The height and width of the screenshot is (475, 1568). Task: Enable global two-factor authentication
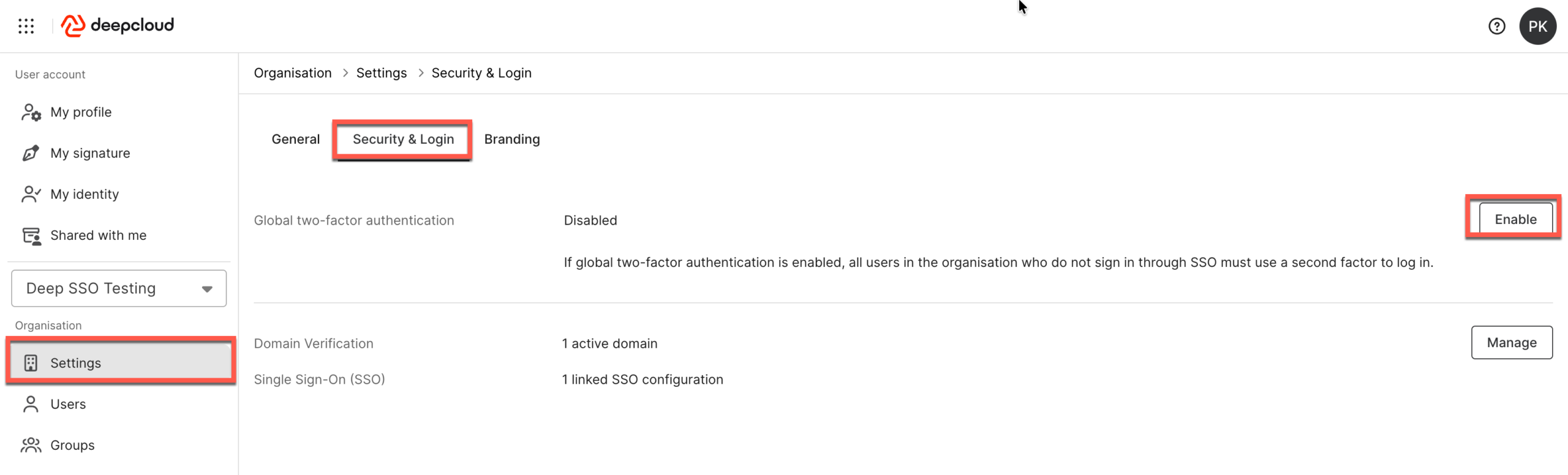(1515, 220)
